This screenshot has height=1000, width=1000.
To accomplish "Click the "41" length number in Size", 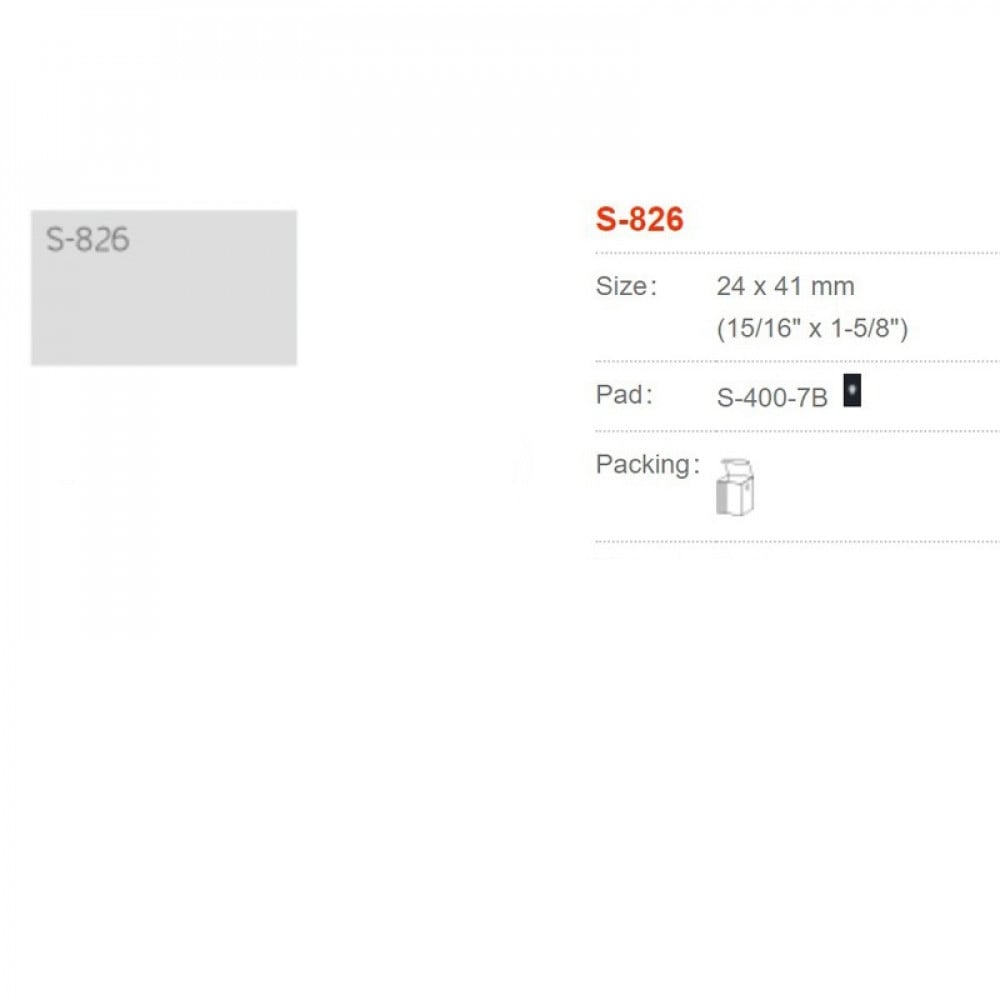I will click(x=788, y=286).
